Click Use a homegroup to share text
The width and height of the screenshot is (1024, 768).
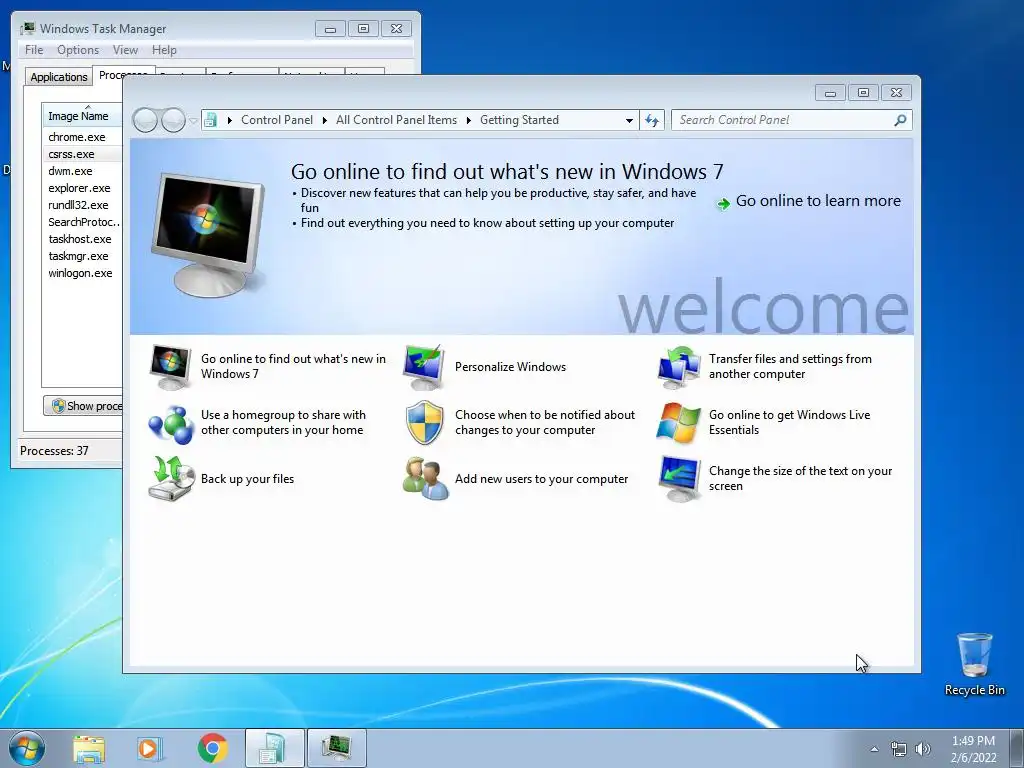tap(283, 423)
